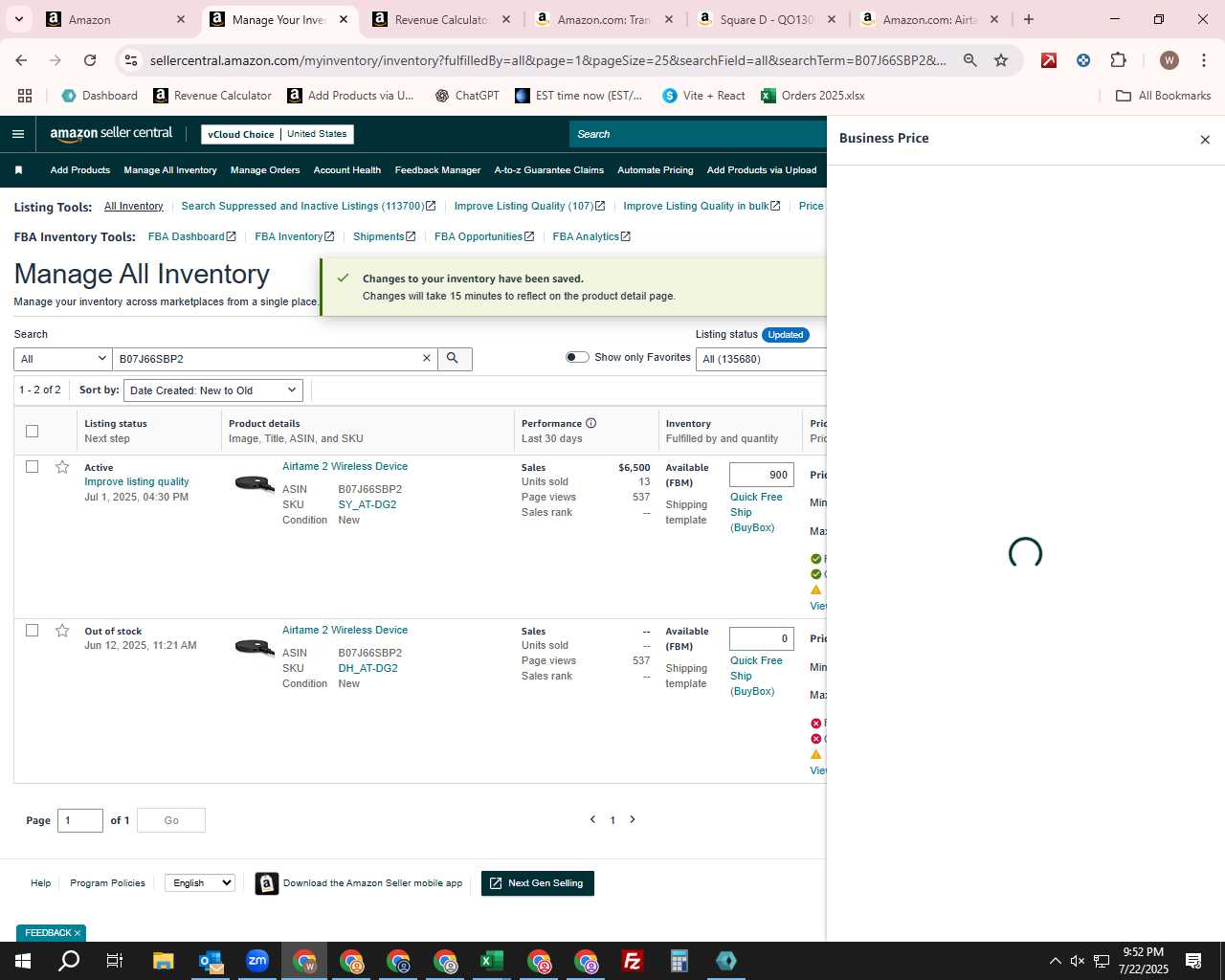Click the bookmark flag icon in nav bar

coord(18,170)
